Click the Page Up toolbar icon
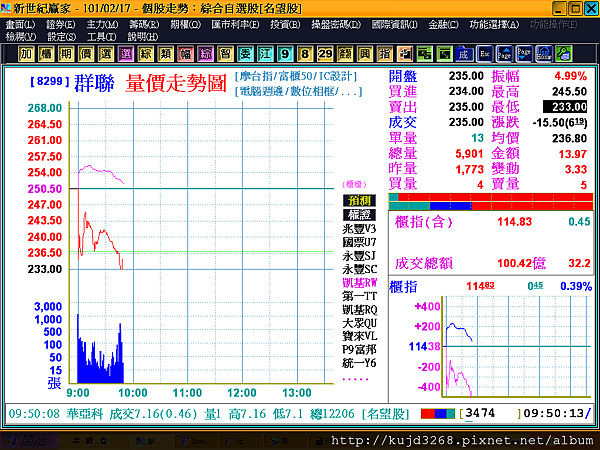600x450 pixels. pos(504,54)
